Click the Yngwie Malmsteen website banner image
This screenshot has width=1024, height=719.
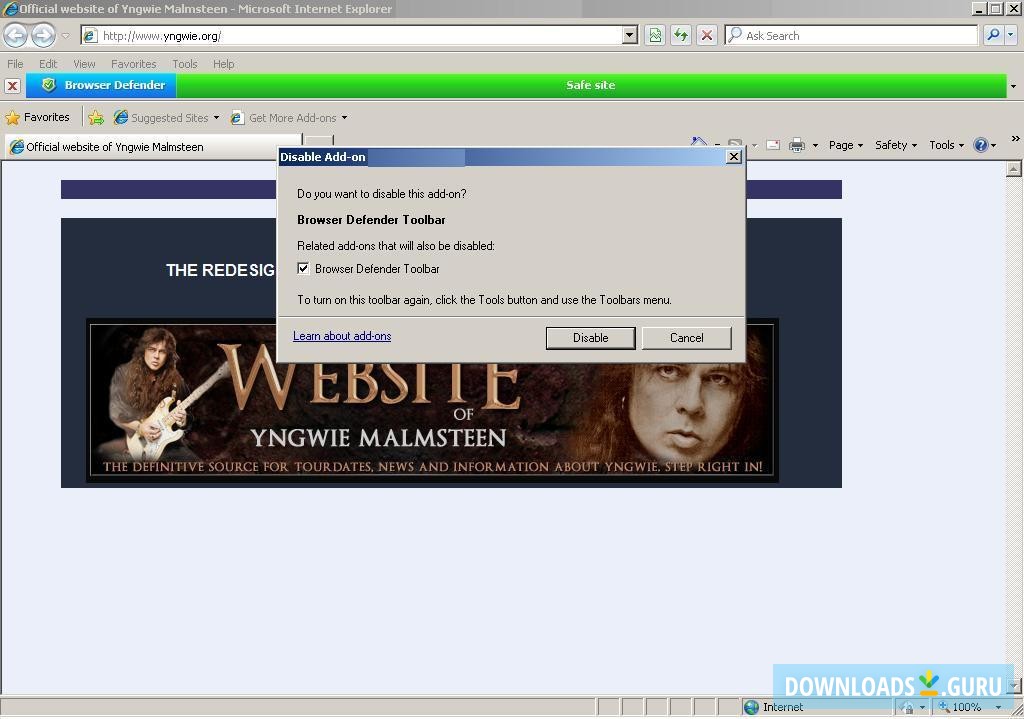click(x=432, y=418)
